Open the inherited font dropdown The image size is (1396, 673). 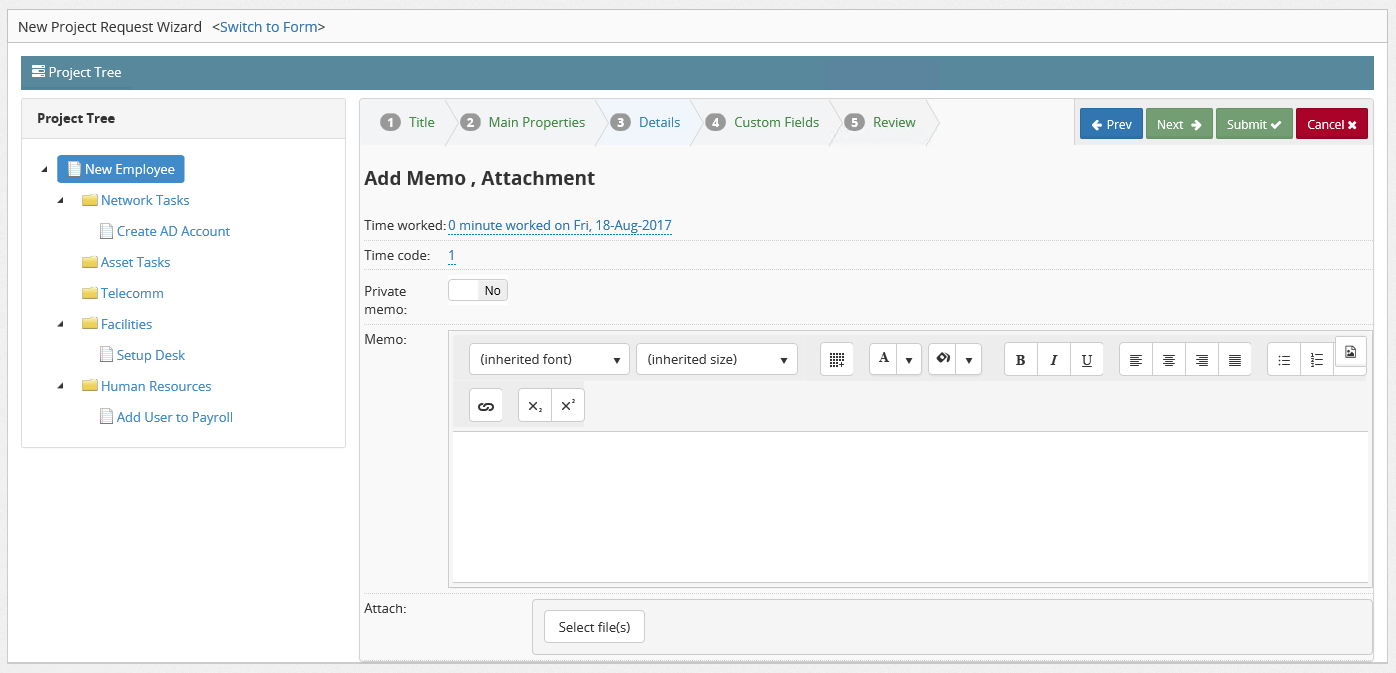point(549,359)
